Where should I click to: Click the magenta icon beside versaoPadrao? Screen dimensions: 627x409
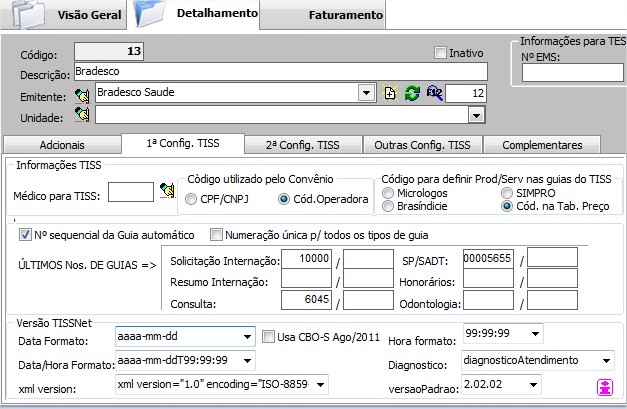click(x=604, y=386)
